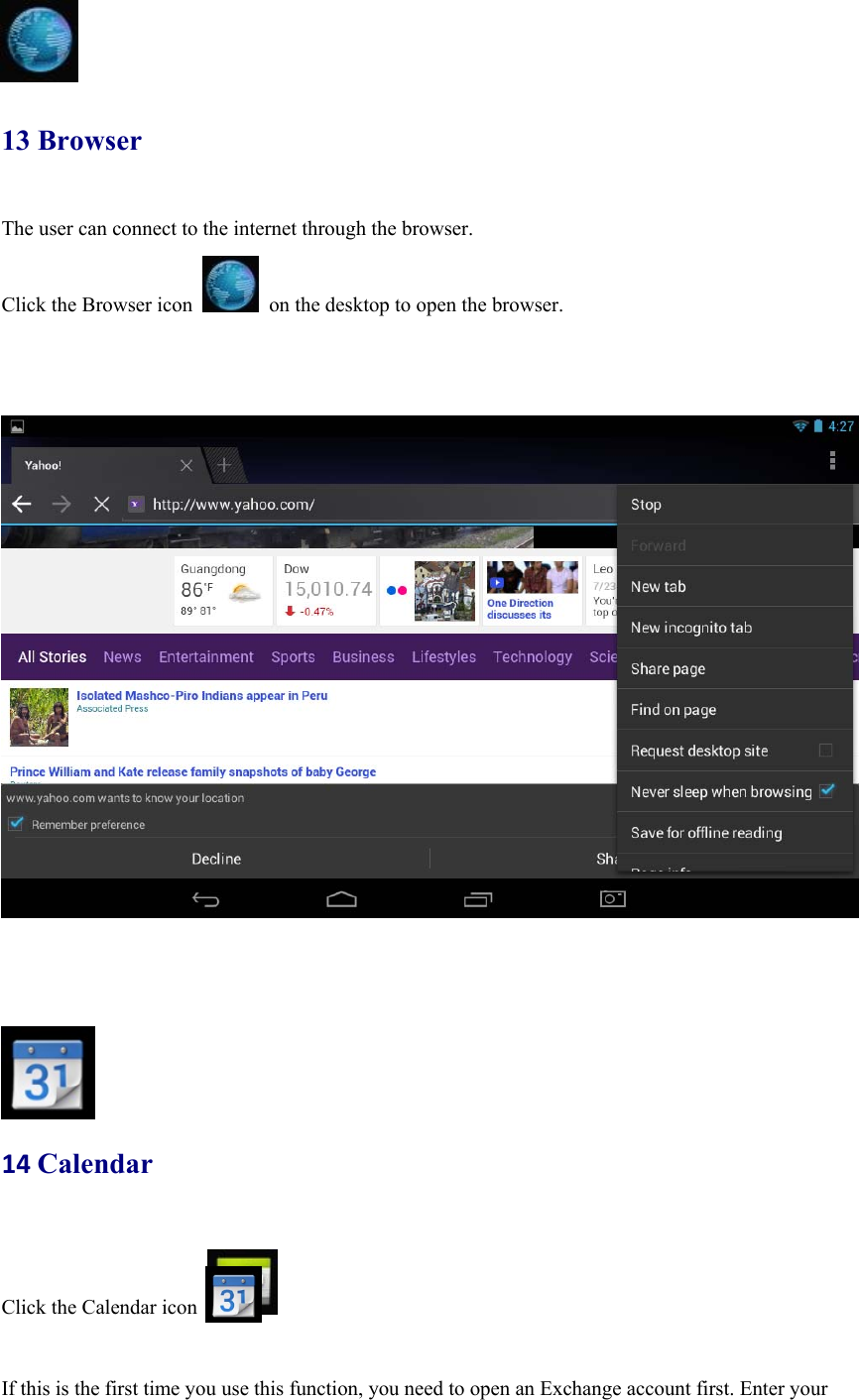
Task: Tap the picture notification icon in status bar
Action: pyautogui.click(x=17, y=426)
